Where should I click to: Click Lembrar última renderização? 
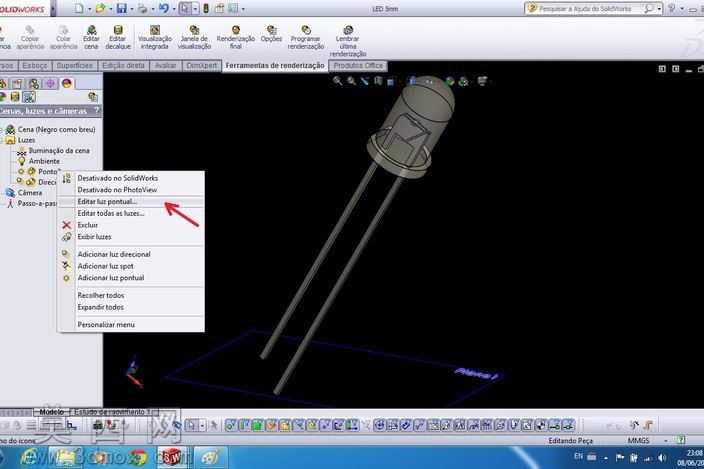click(x=348, y=41)
